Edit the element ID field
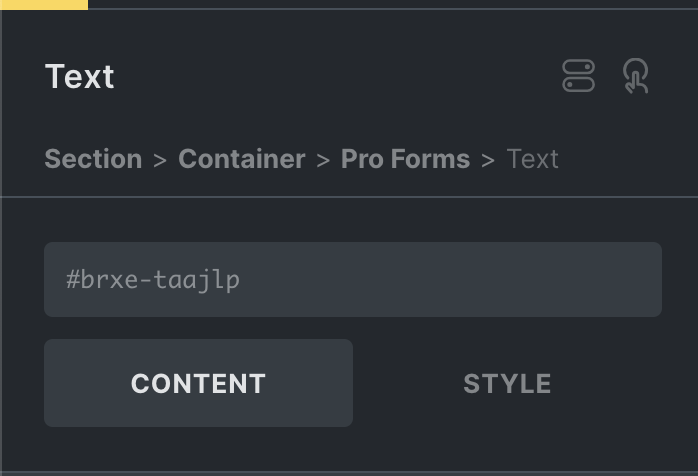The width and height of the screenshot is (698, 476). (352, 279)
